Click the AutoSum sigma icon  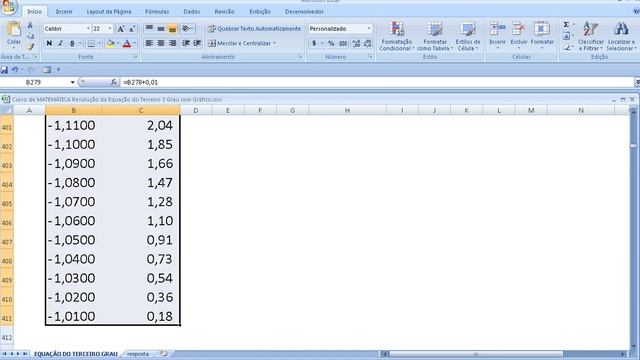[x=567, y=25]
